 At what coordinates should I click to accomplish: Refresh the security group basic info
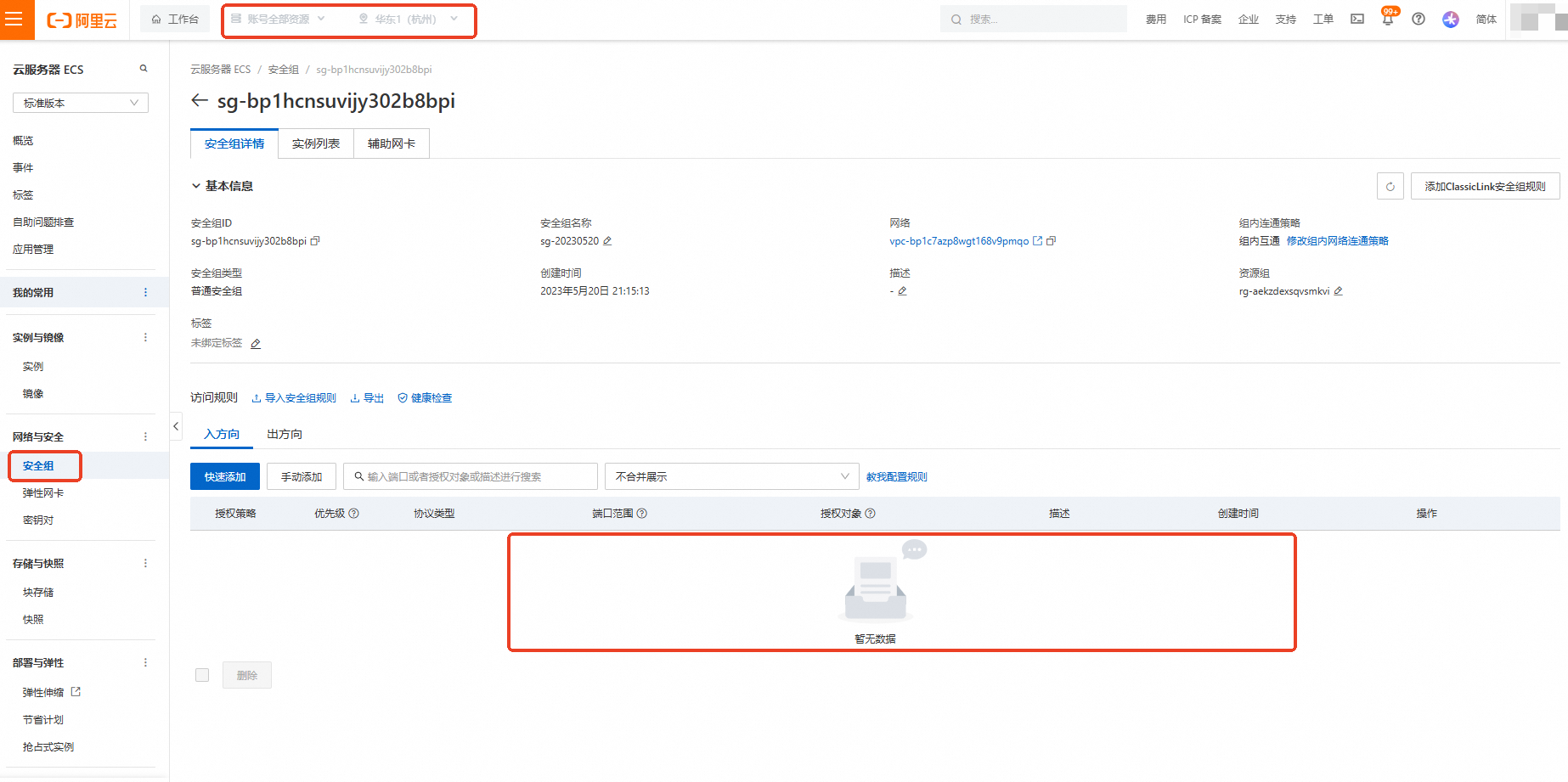[1390, 186]
